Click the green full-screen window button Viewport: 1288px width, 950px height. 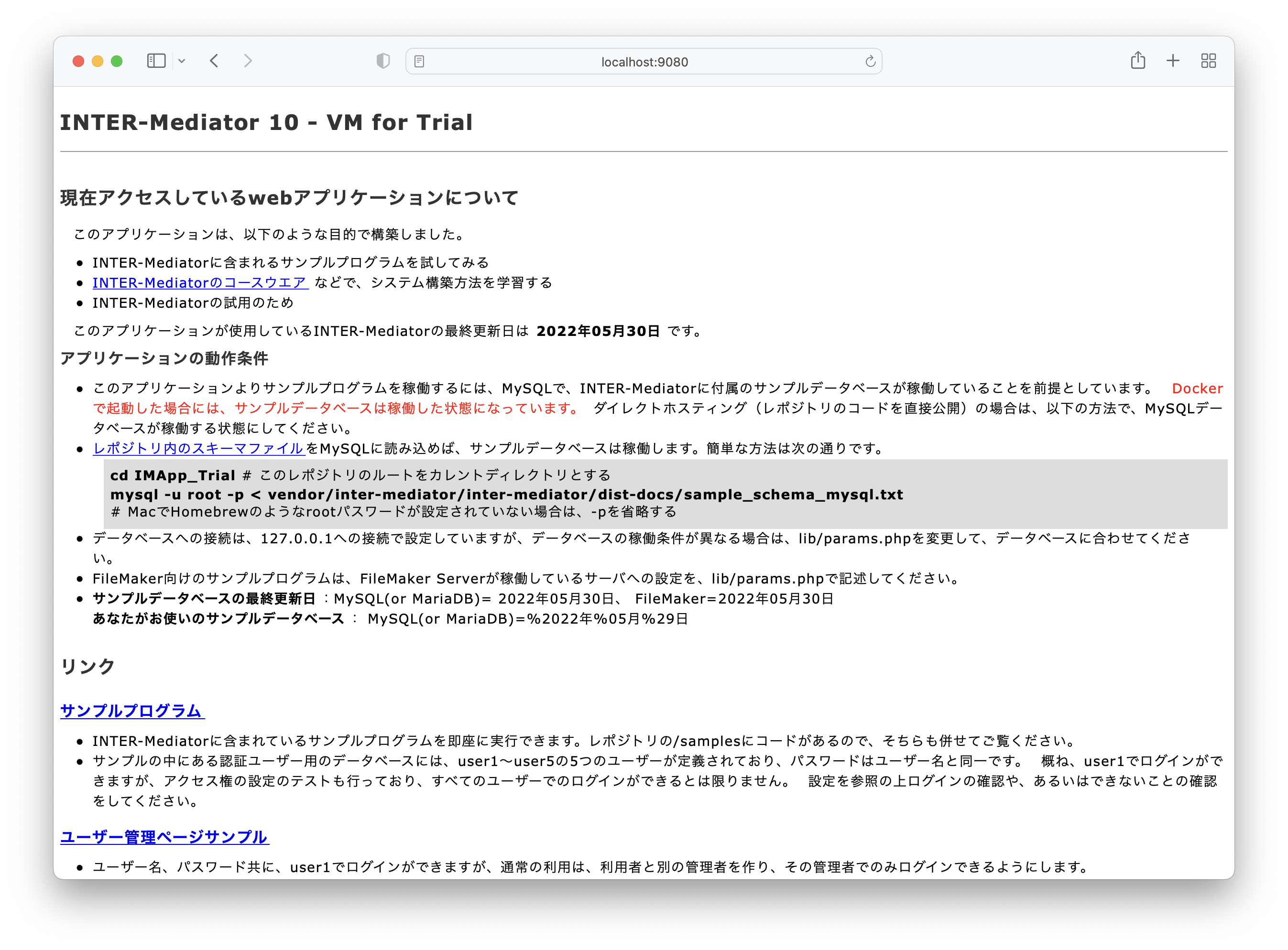coord(117,61)
